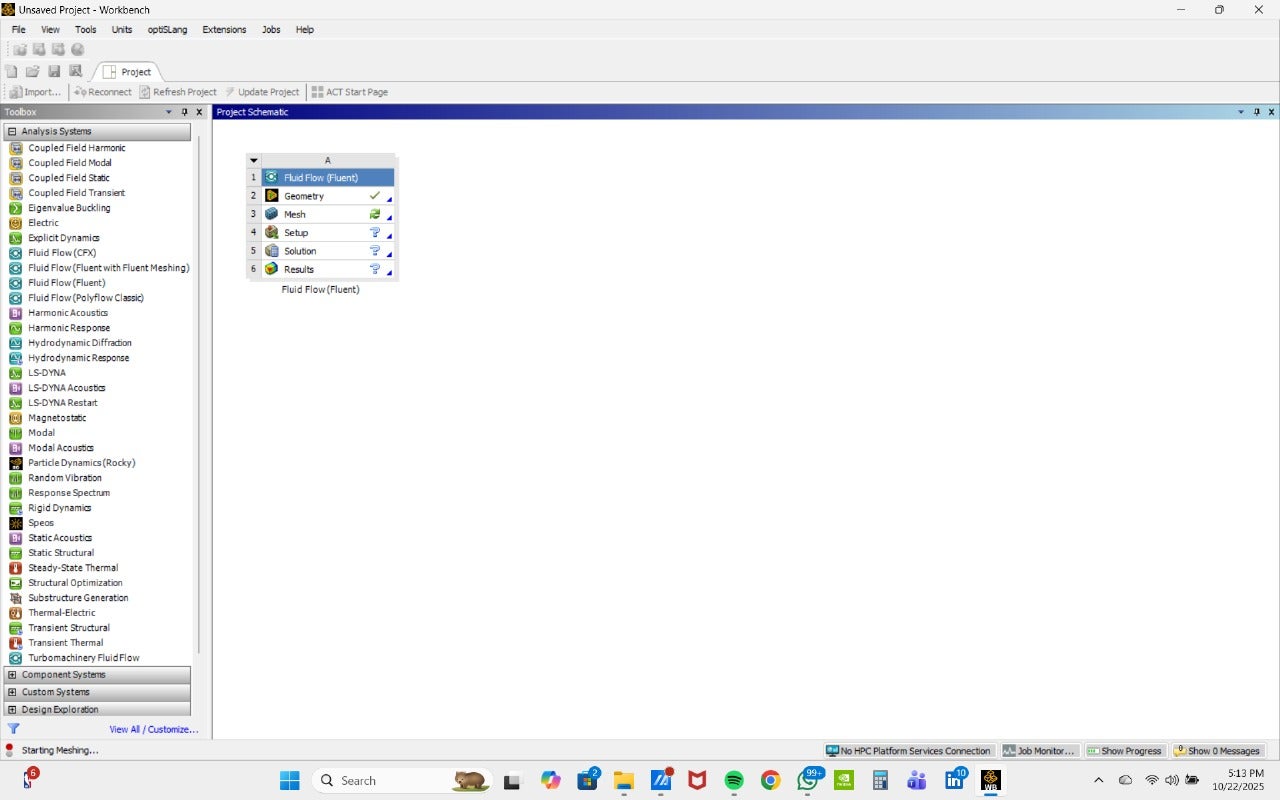Close the Toolbox panel
The width and height of the screenshot is (1280, 800).
(199, 112)
